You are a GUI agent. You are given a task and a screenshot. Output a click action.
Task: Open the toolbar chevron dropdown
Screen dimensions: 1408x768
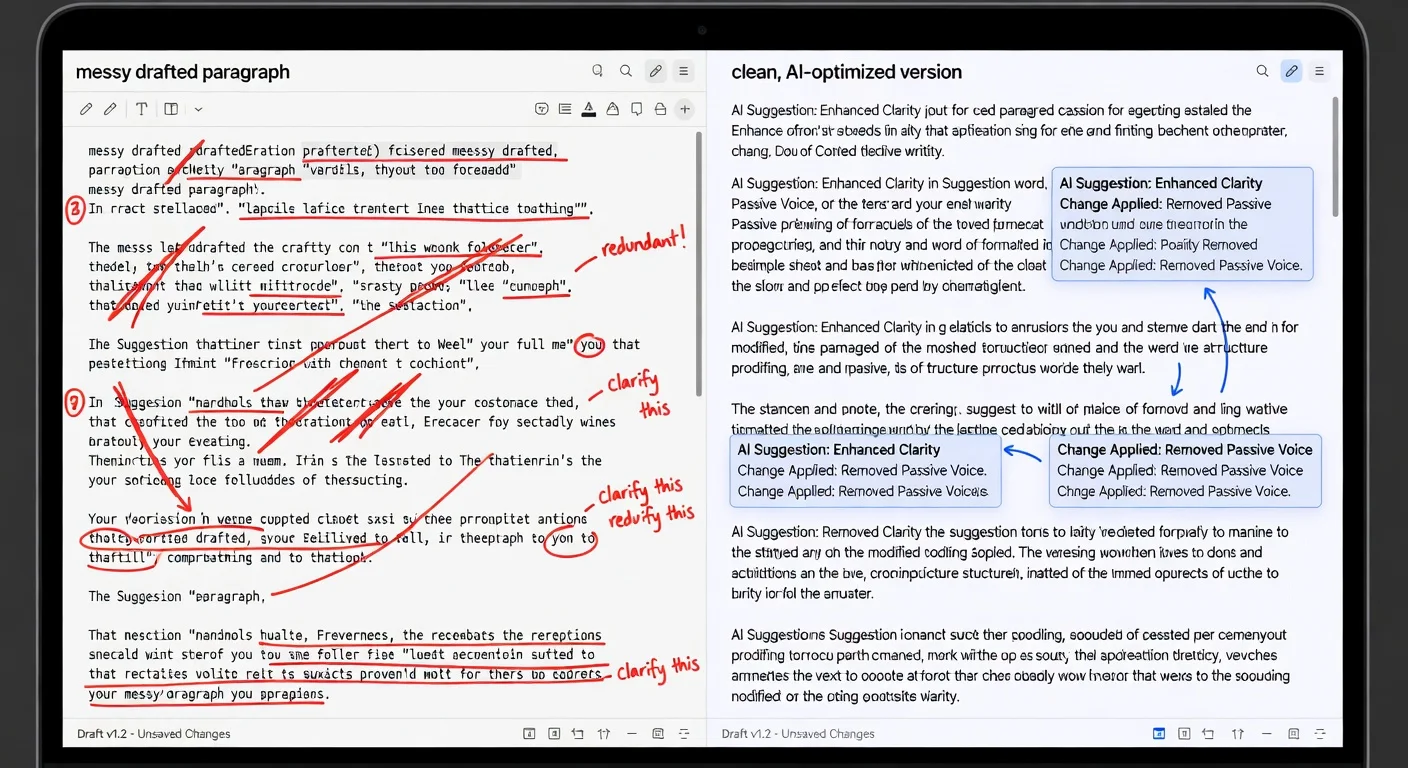(x=197, y=109)
